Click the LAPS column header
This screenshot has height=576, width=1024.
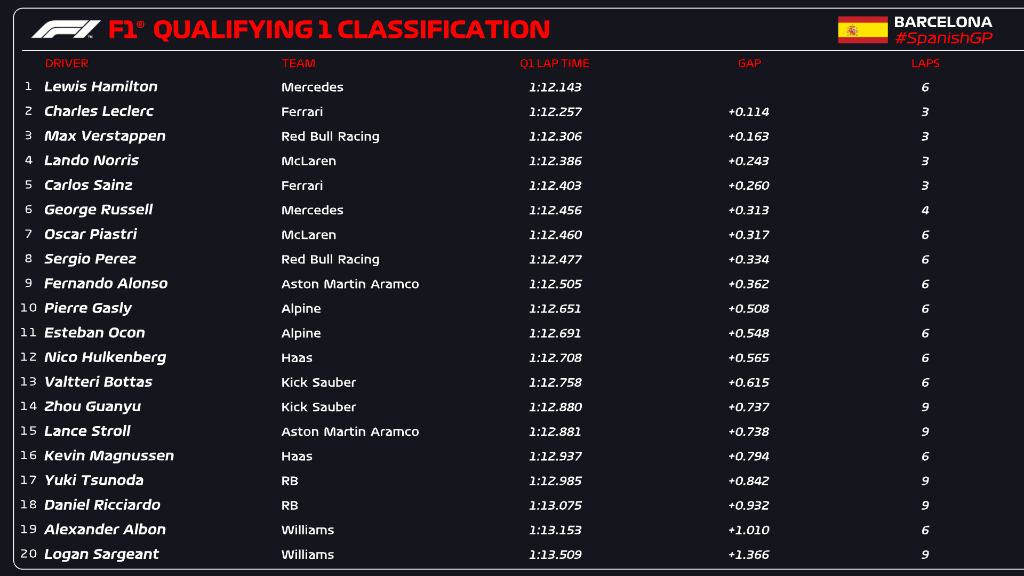tap(925, 63)
